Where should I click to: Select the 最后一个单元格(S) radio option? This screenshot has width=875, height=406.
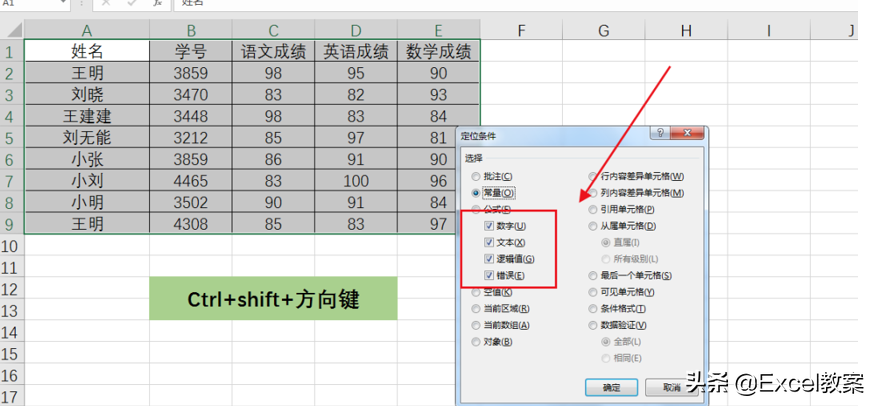(x=630, y=276)
